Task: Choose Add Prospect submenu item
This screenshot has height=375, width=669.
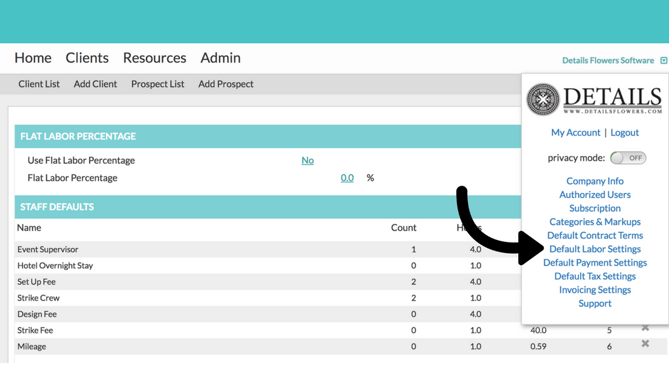Action: [226, 84]
